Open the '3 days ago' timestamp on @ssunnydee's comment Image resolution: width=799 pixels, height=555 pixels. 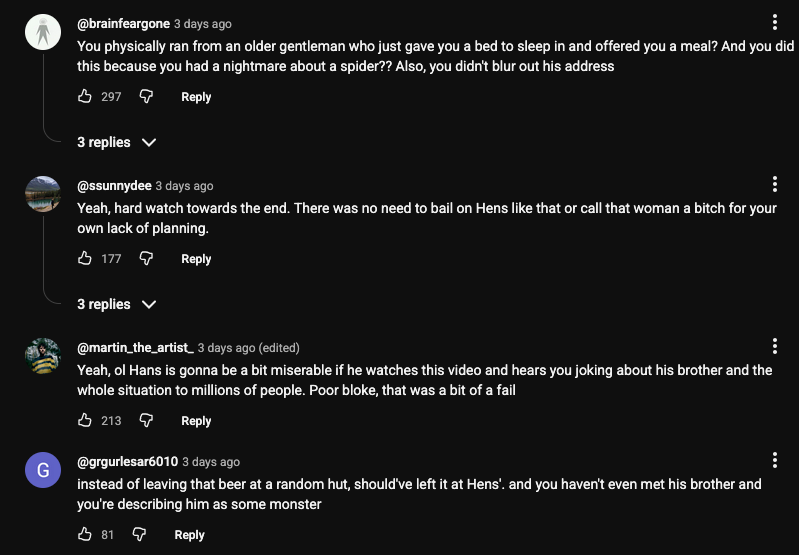tap(184, 186)
